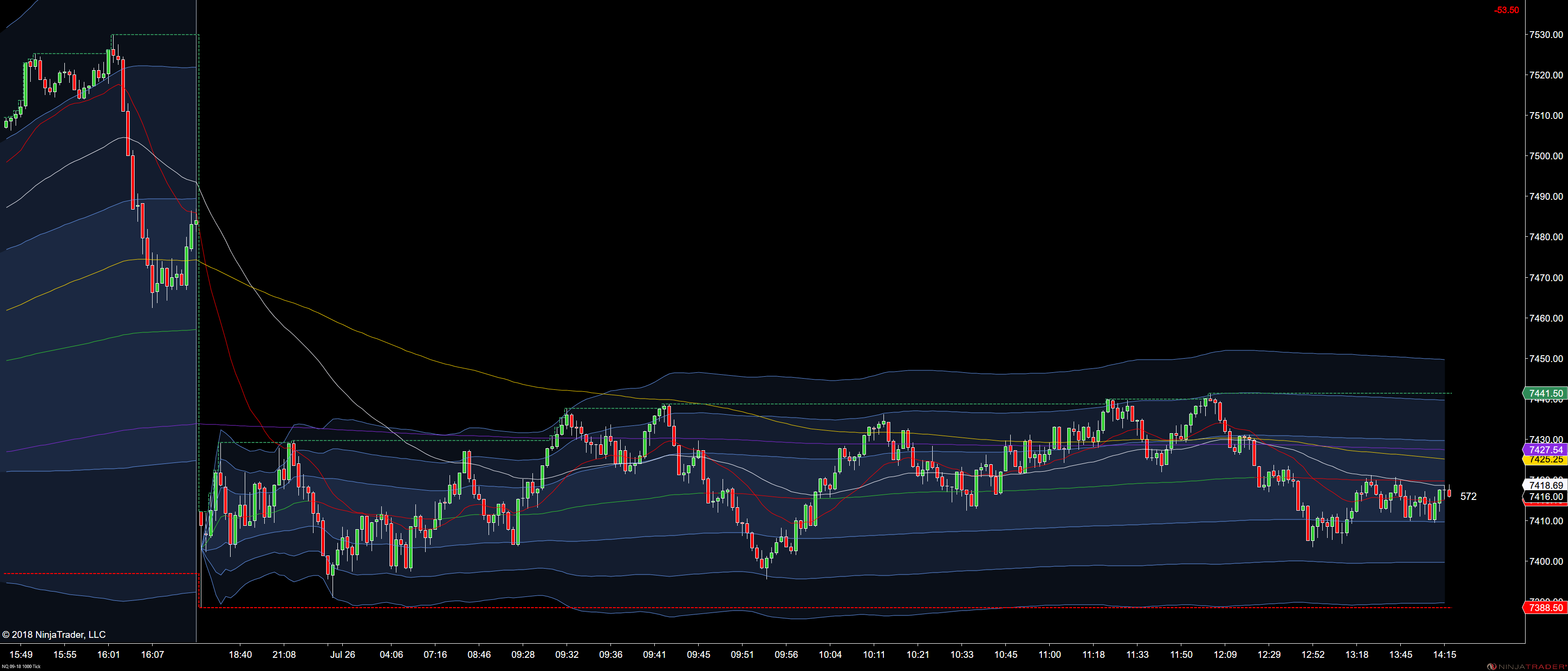Click the 11:00 time axis label
1568x671 pixels.
click(x=1049, y=654)
